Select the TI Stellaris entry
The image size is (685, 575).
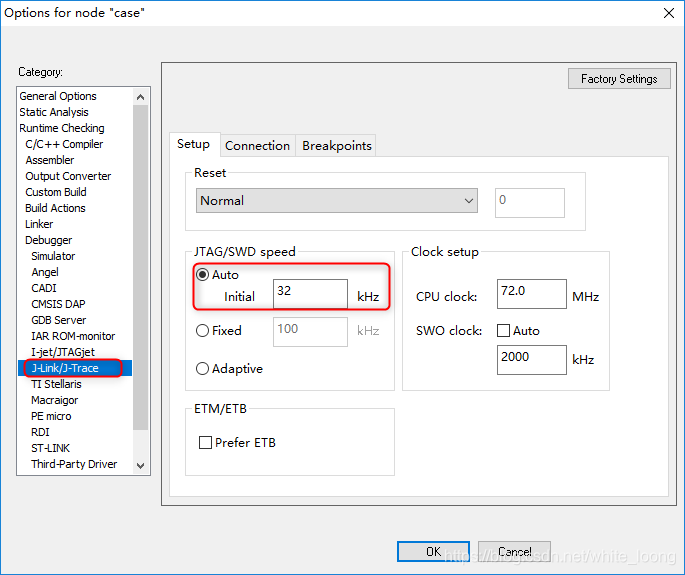tap(56, 384)
